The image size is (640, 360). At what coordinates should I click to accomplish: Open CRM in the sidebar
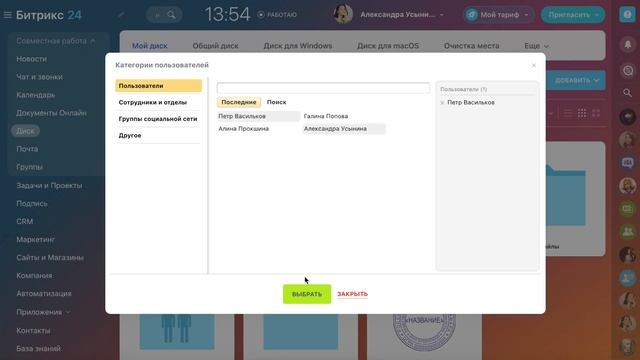tap(24, 221)
